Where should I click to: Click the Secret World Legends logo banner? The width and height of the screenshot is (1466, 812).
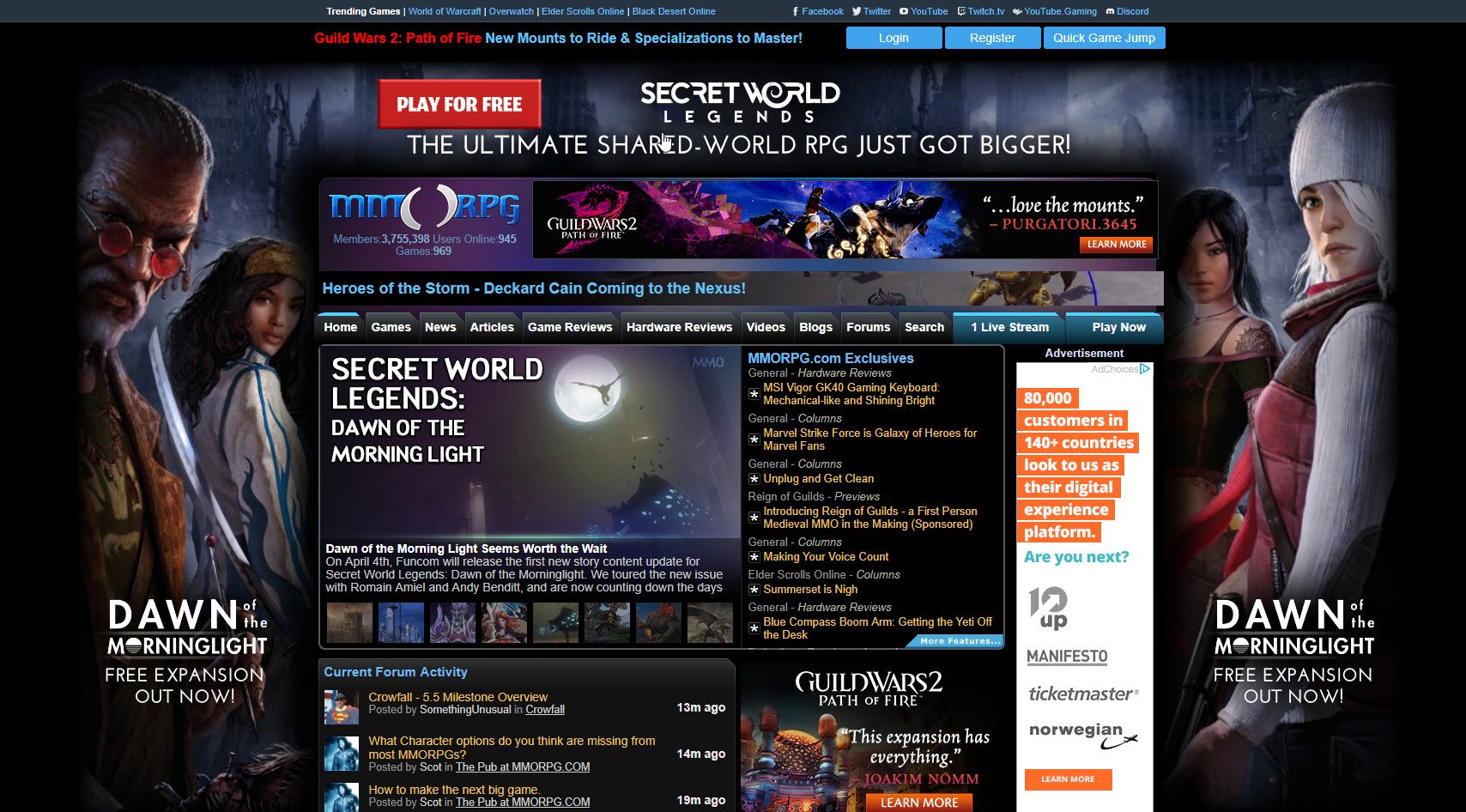tap(740, 103)
